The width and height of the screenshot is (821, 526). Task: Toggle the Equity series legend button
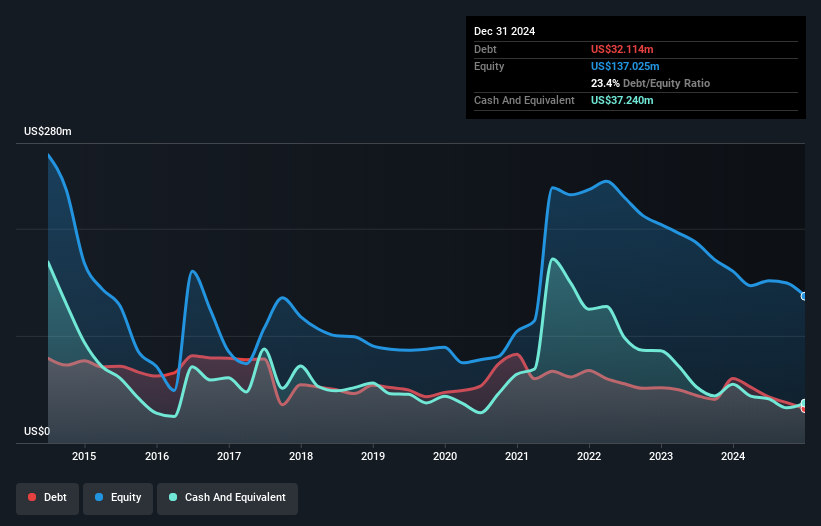118,498
